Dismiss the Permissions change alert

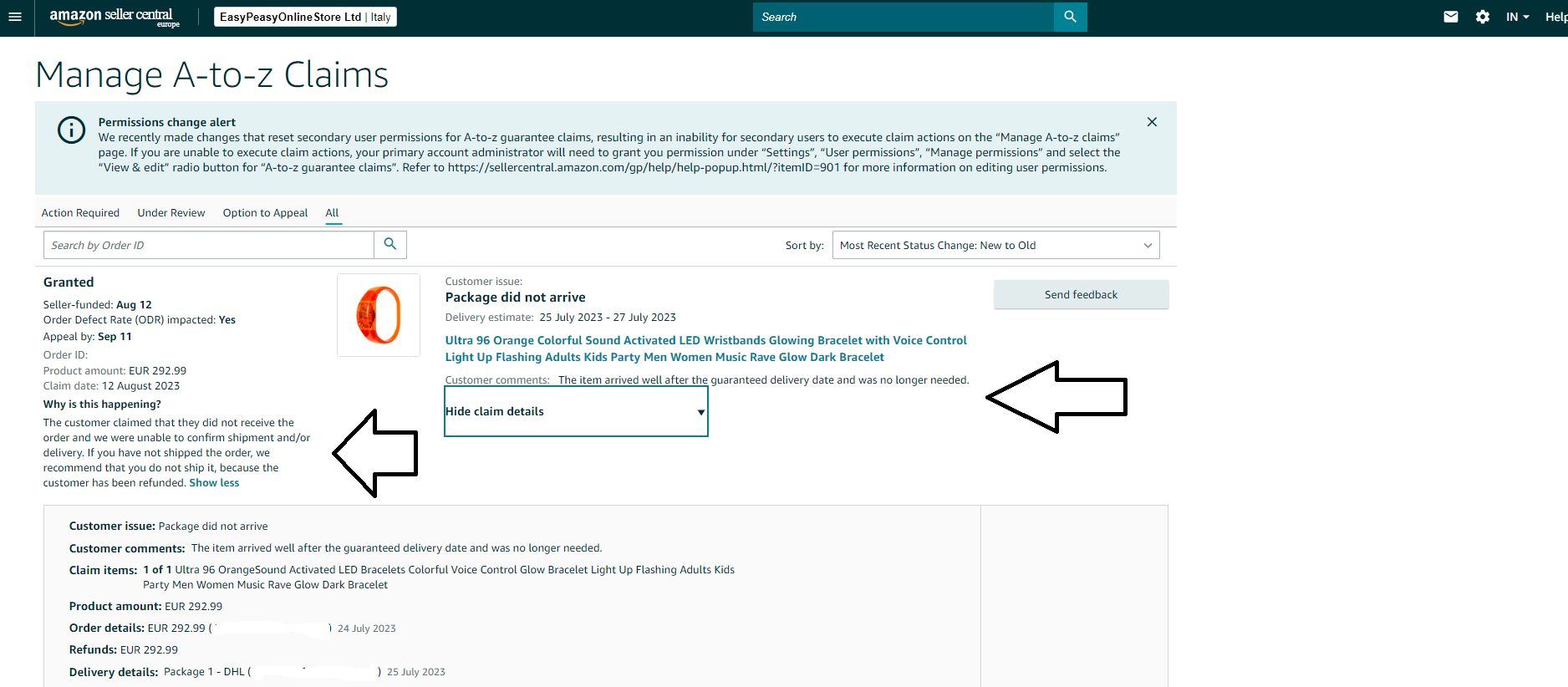1152,122
